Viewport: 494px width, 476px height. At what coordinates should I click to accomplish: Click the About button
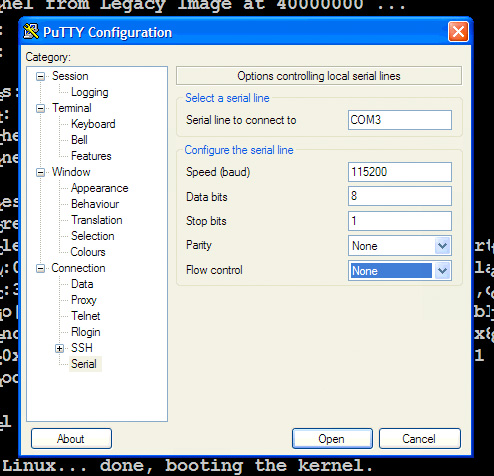71,439
